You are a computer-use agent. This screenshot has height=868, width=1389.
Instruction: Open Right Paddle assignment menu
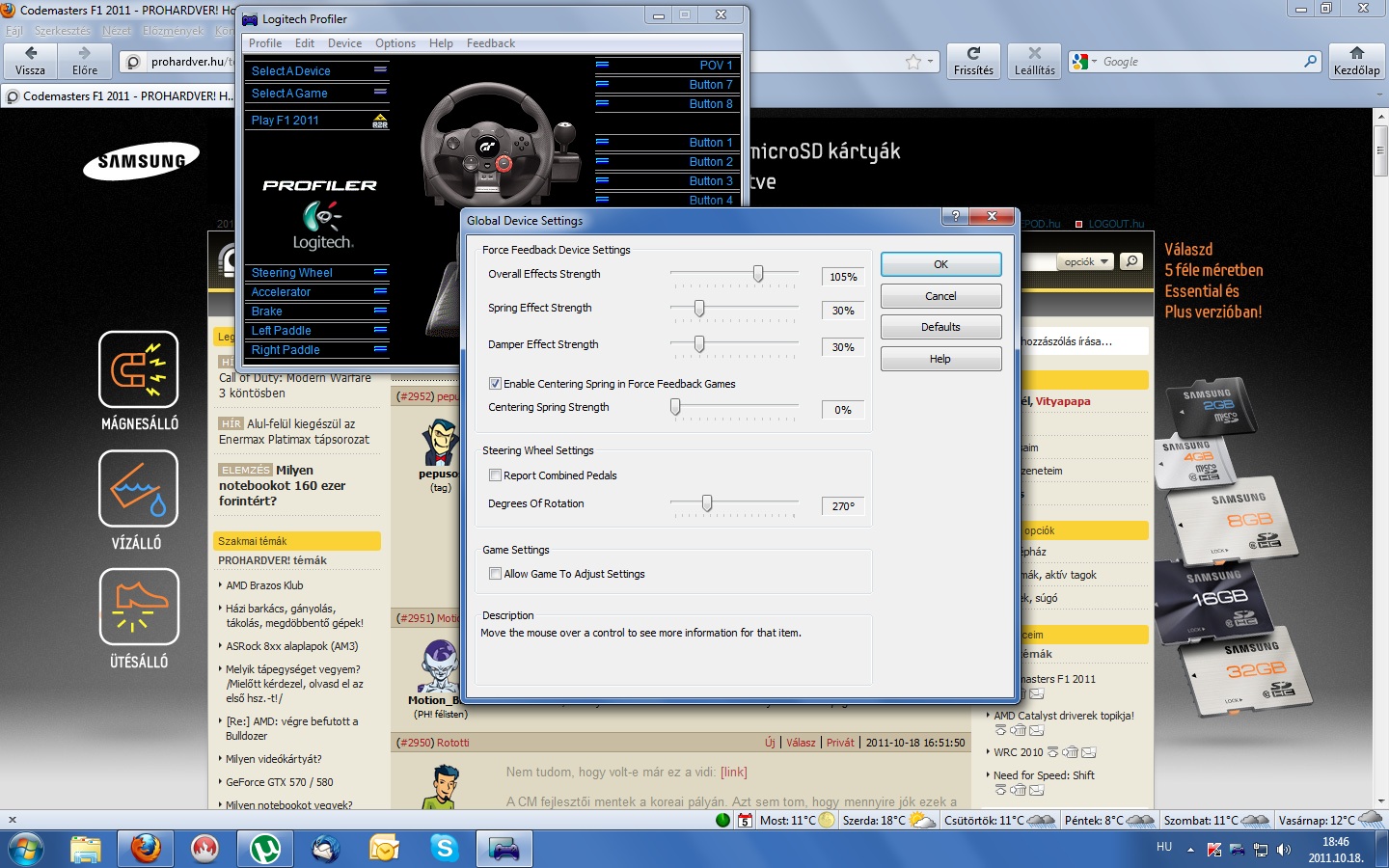click(x=380, y=349)
